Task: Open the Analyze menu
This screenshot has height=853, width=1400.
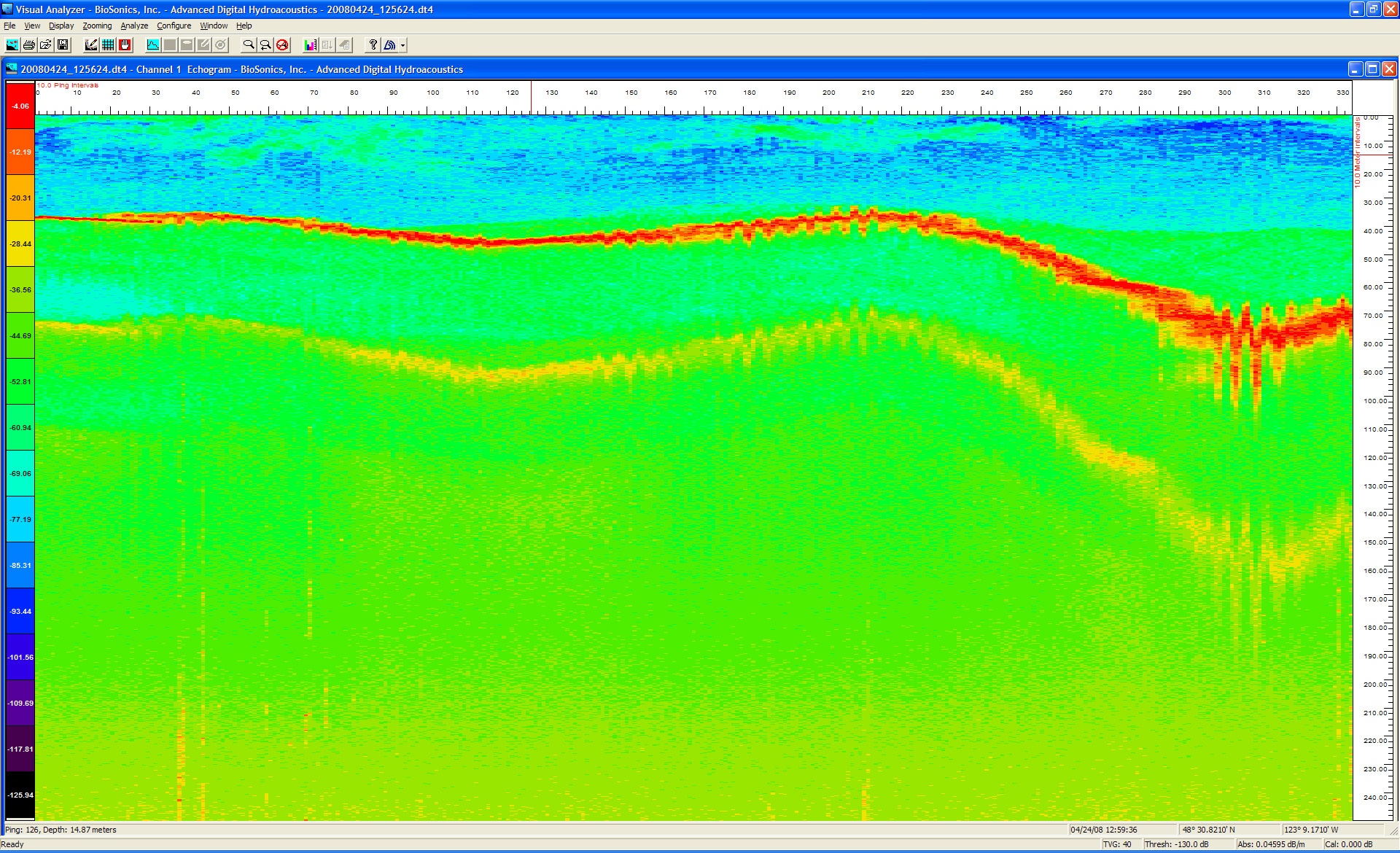Action: click(134, 26)
